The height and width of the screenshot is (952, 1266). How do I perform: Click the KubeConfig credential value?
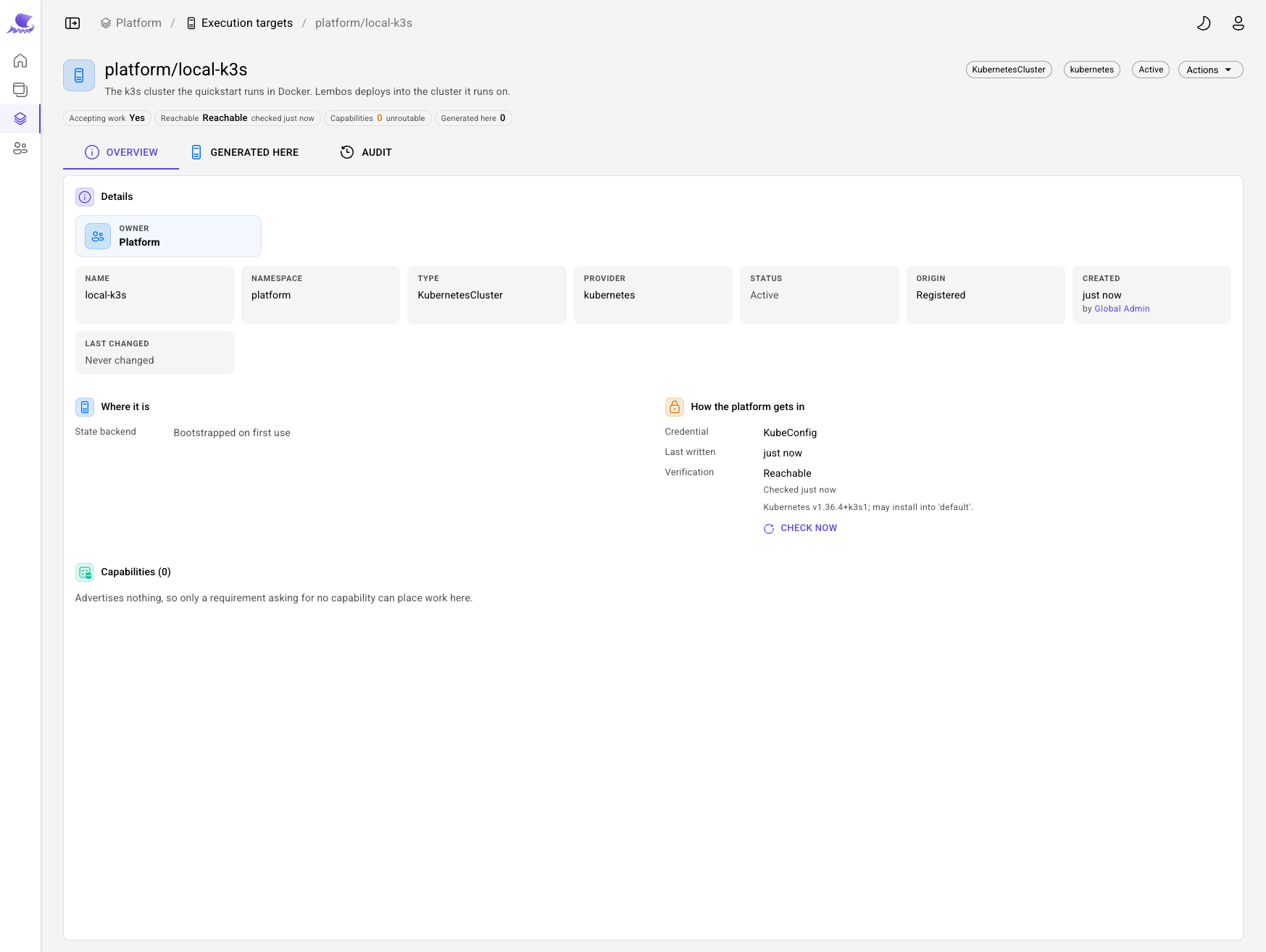coord(790,433)
